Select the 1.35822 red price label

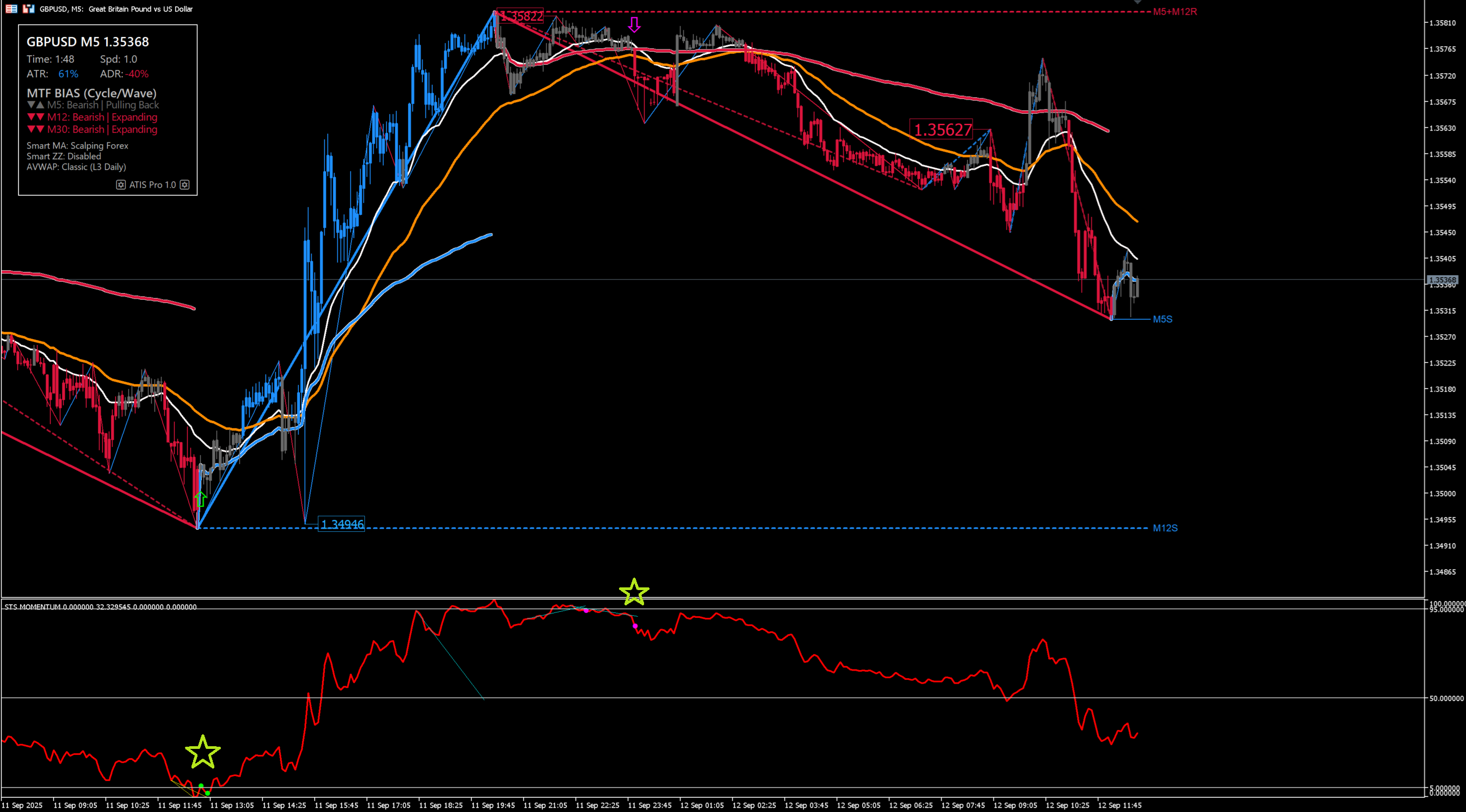pos(521,16)
